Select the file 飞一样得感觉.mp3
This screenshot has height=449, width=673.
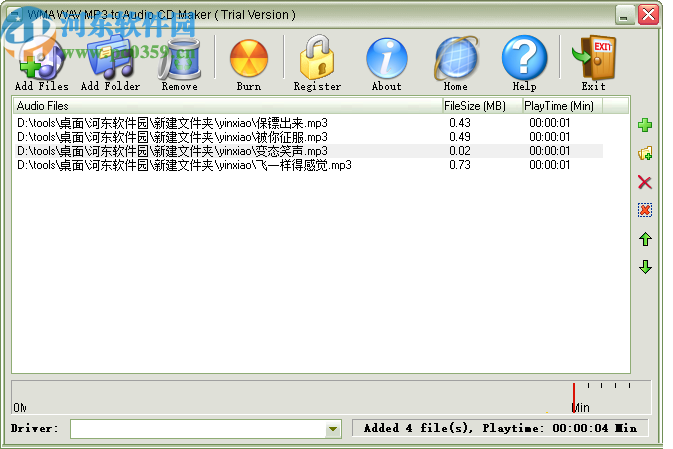point(184,165)
